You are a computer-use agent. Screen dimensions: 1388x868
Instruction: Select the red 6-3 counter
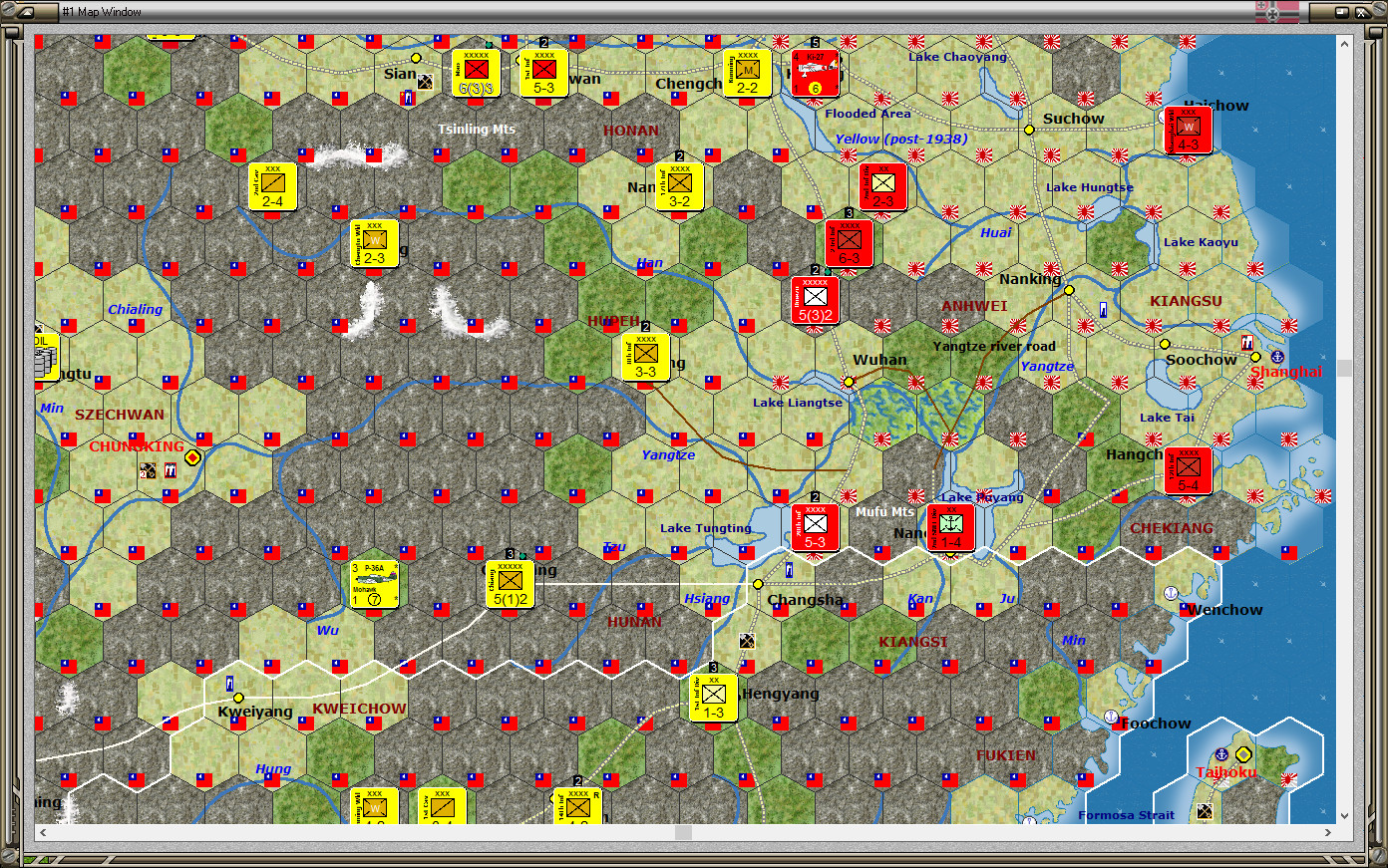tap(850, 243)
